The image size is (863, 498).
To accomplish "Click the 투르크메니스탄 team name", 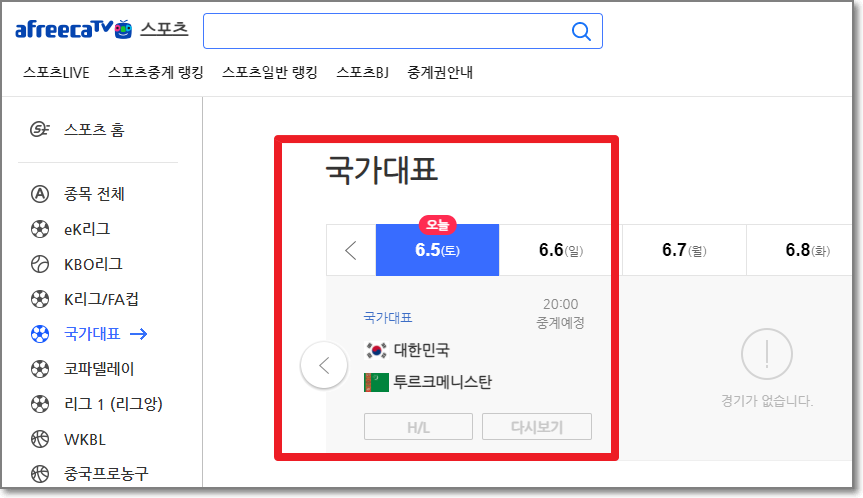I will click(443, 382).
